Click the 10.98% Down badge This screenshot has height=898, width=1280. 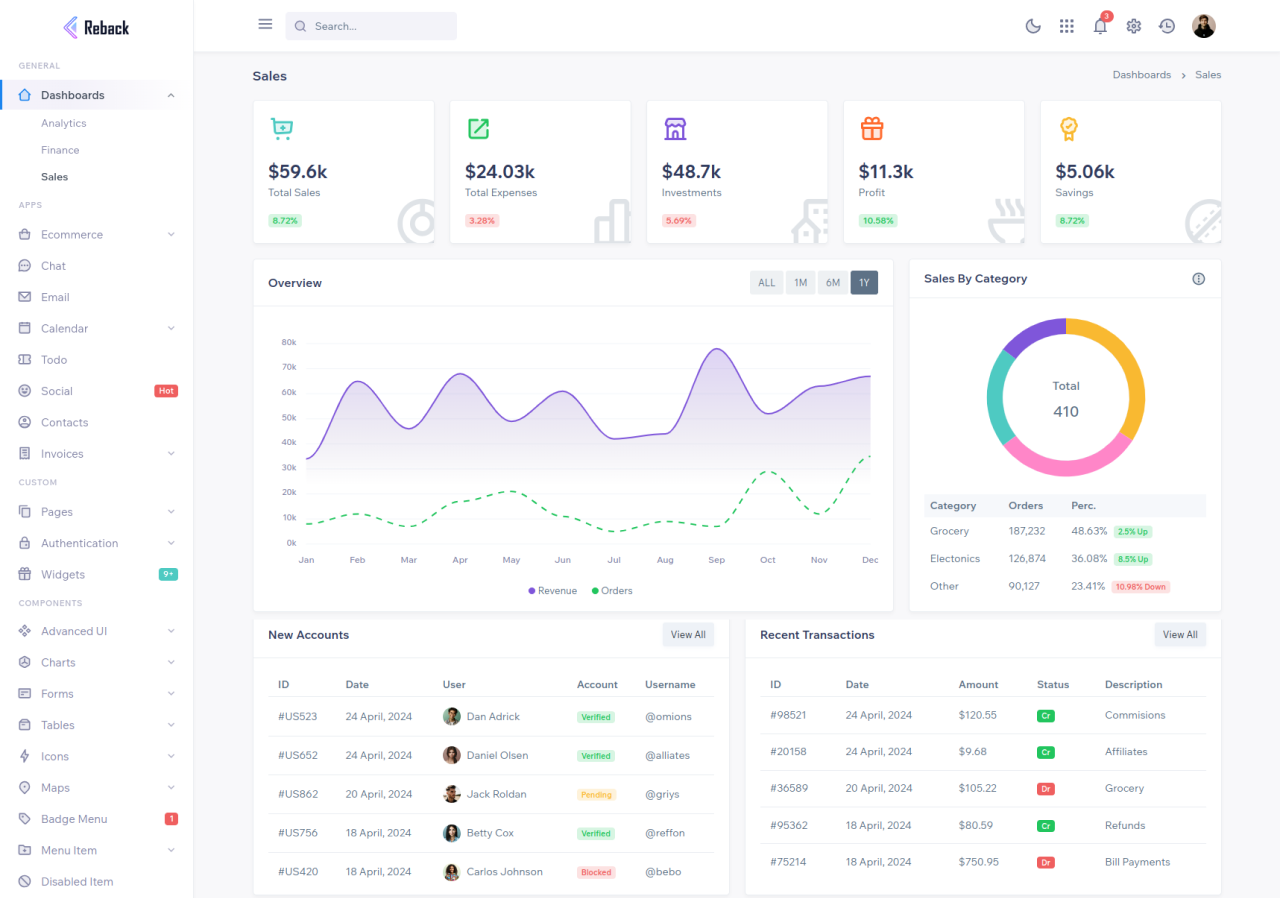[x=1141, y=587]
